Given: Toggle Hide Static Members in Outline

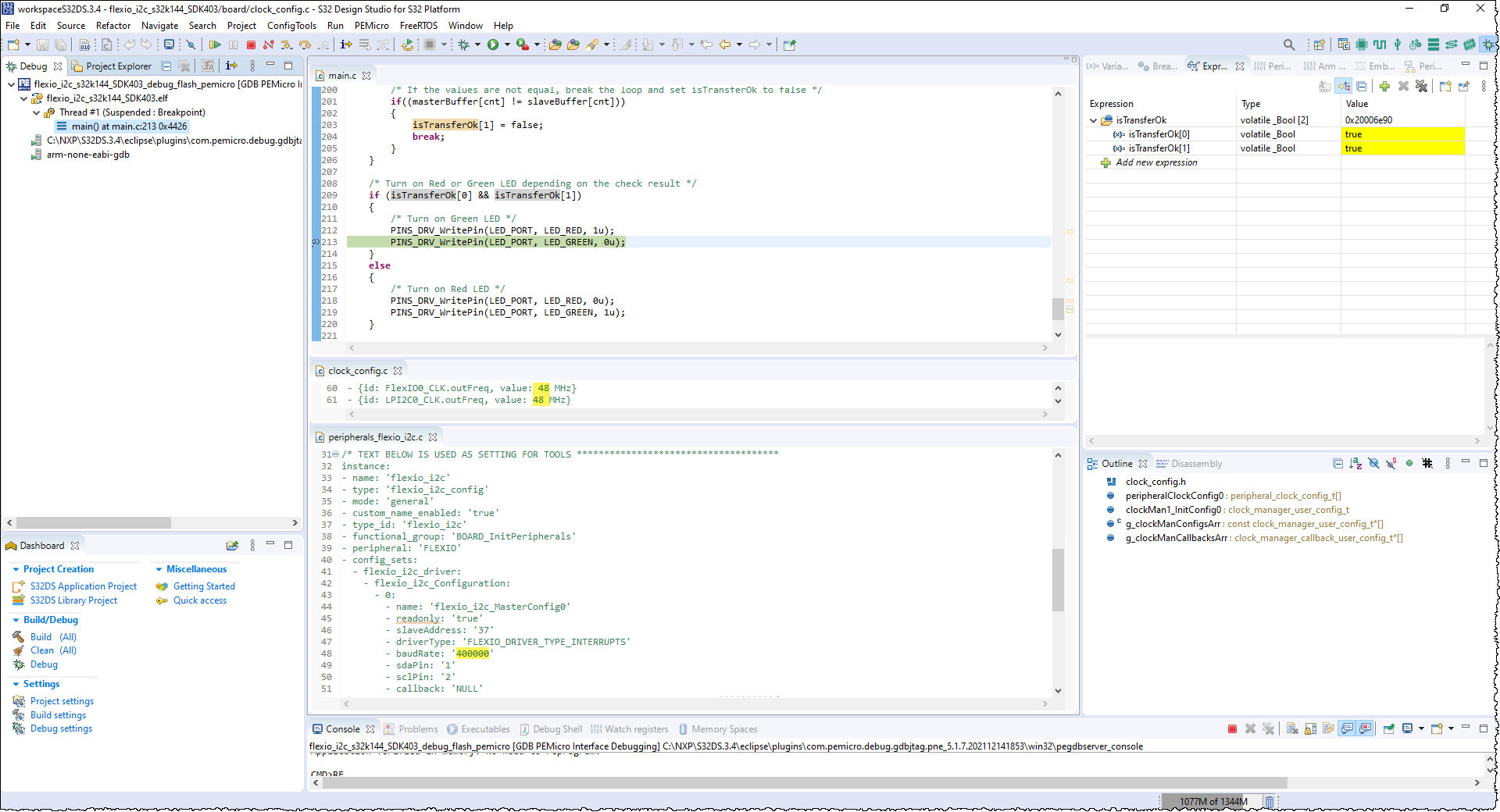Looking at the screenshot, I should click(x=1391, y=464).
